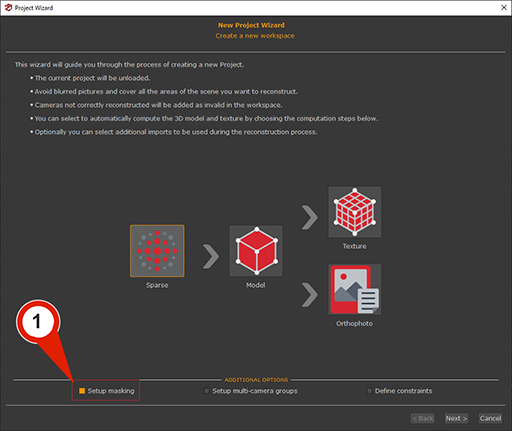Screen dimensions: 512x431
Task: Click the chevron arrow pointing to Orthophoto
Action: [310, 295]
